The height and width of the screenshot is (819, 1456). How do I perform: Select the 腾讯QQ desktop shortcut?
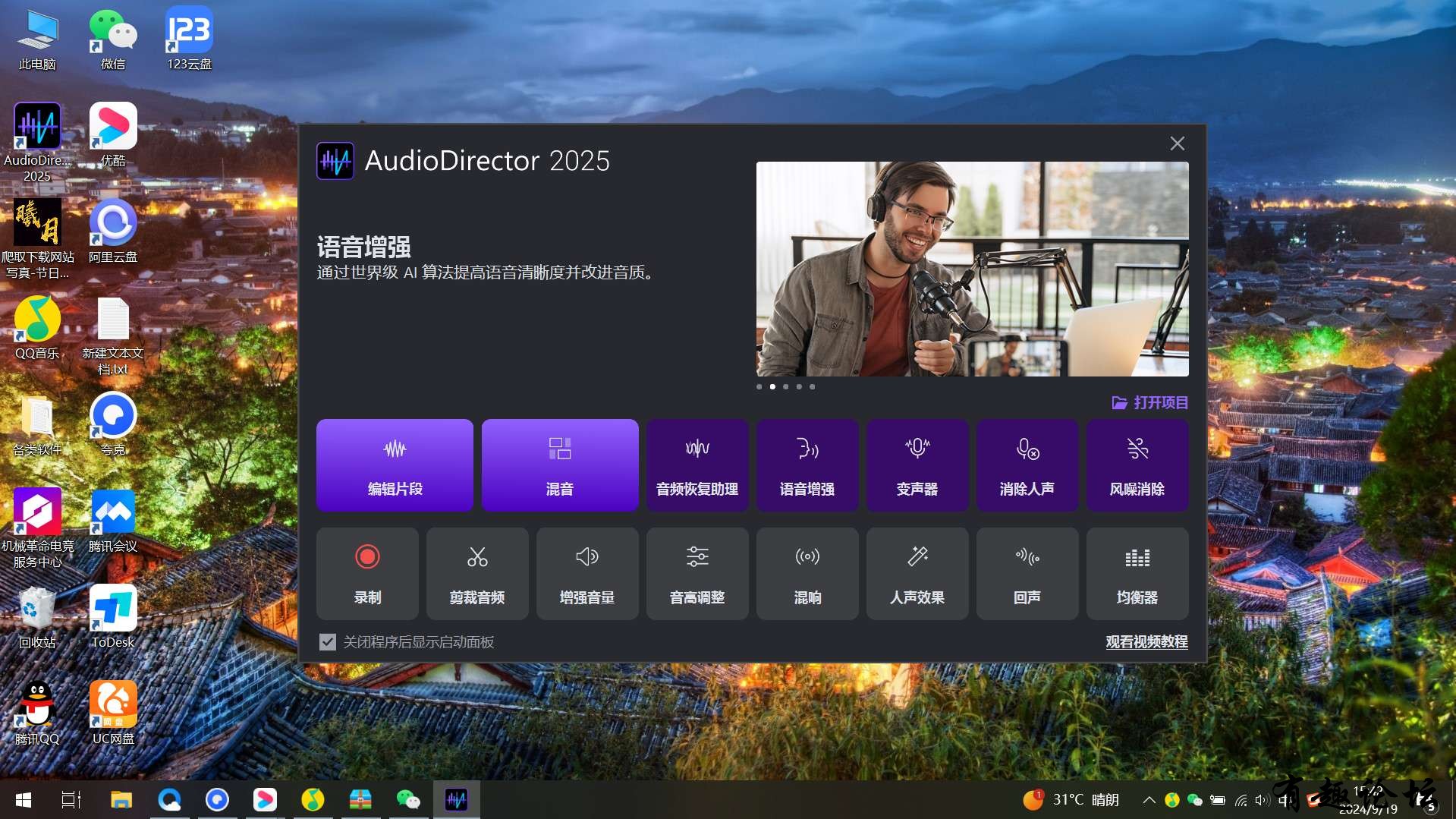tap(37, 713)
